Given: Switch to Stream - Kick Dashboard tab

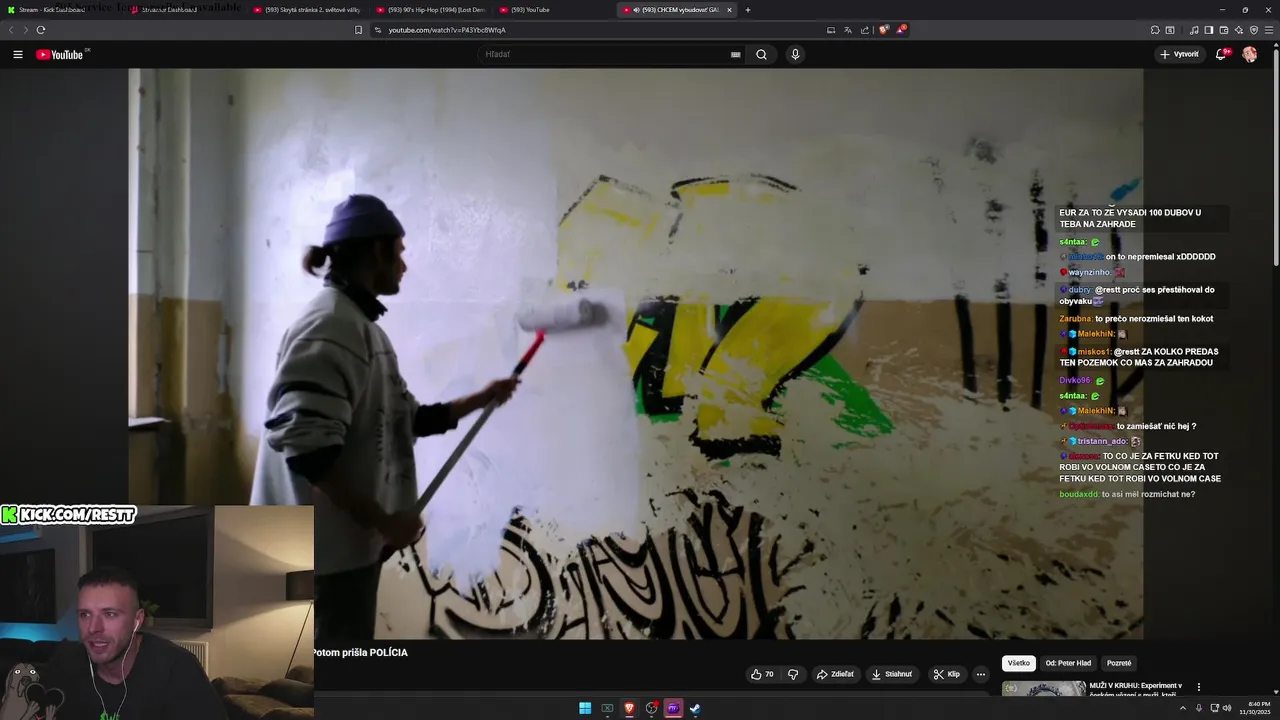Looking at the screenshot, I should point(60,10).
